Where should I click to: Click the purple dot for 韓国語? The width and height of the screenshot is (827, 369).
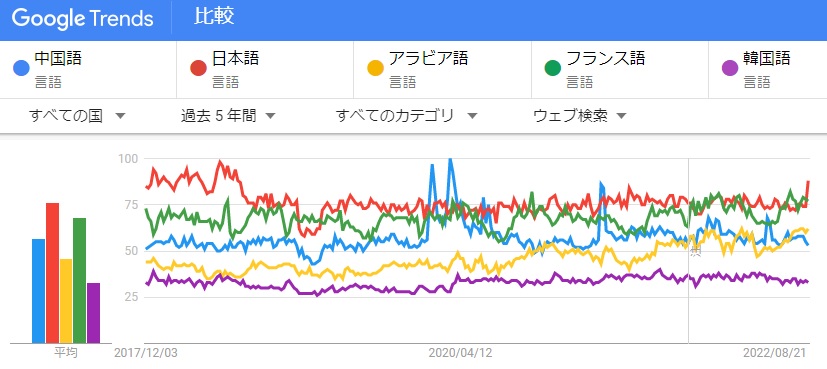729,68
